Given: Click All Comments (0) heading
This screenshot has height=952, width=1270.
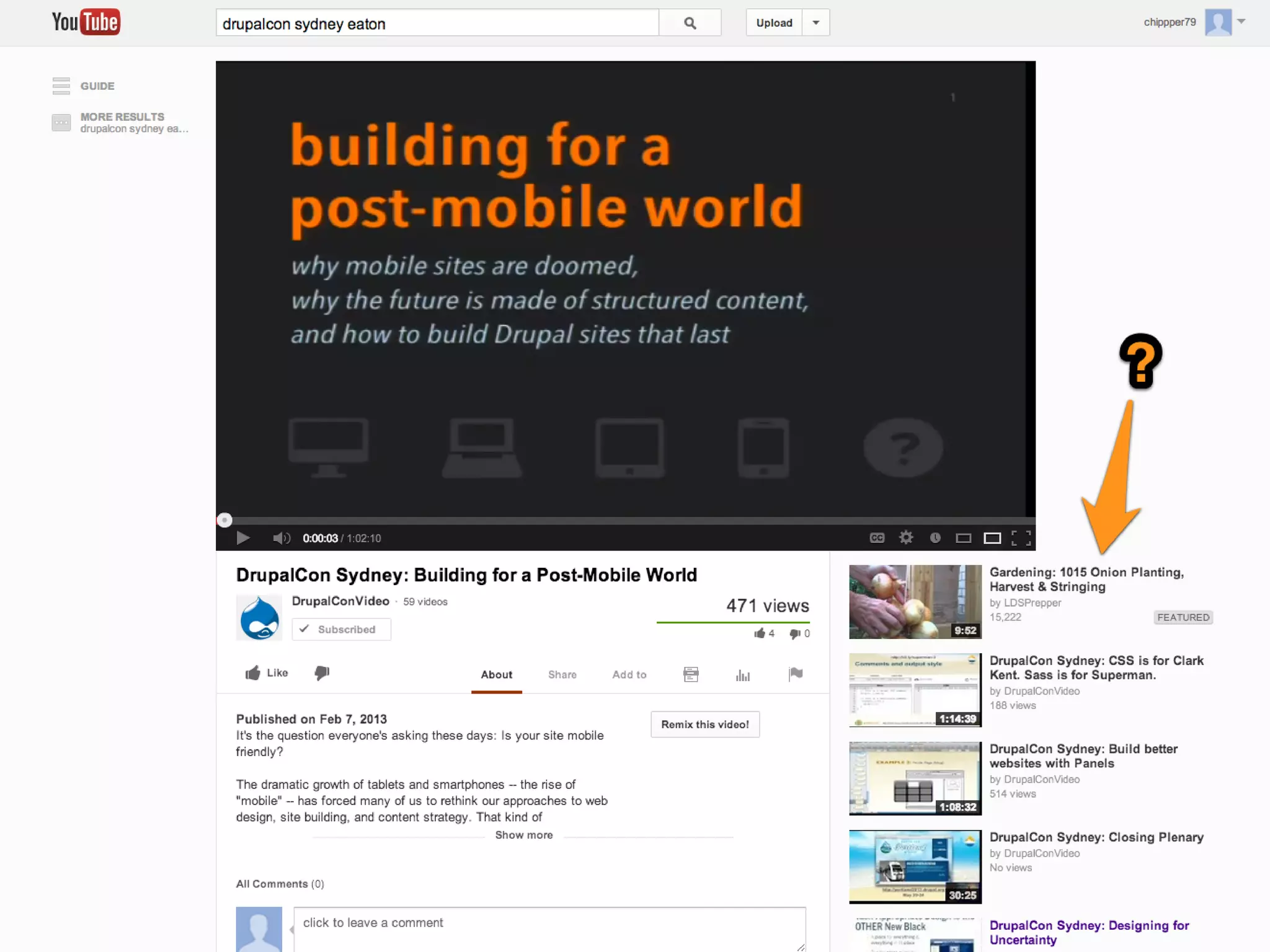Looking at the screenshot, I should (280, 884).
